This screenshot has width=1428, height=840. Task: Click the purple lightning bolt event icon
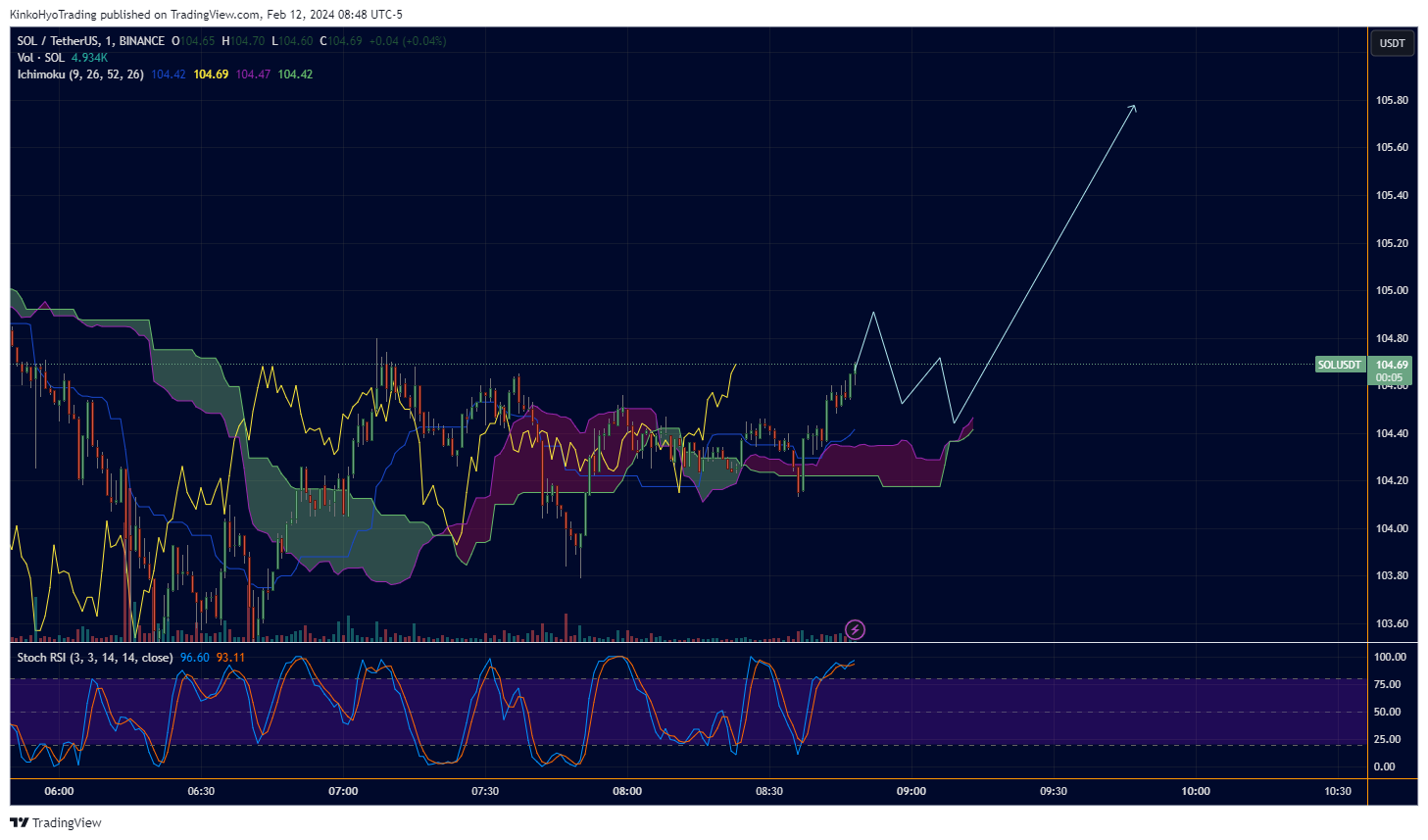click(855, 629)
